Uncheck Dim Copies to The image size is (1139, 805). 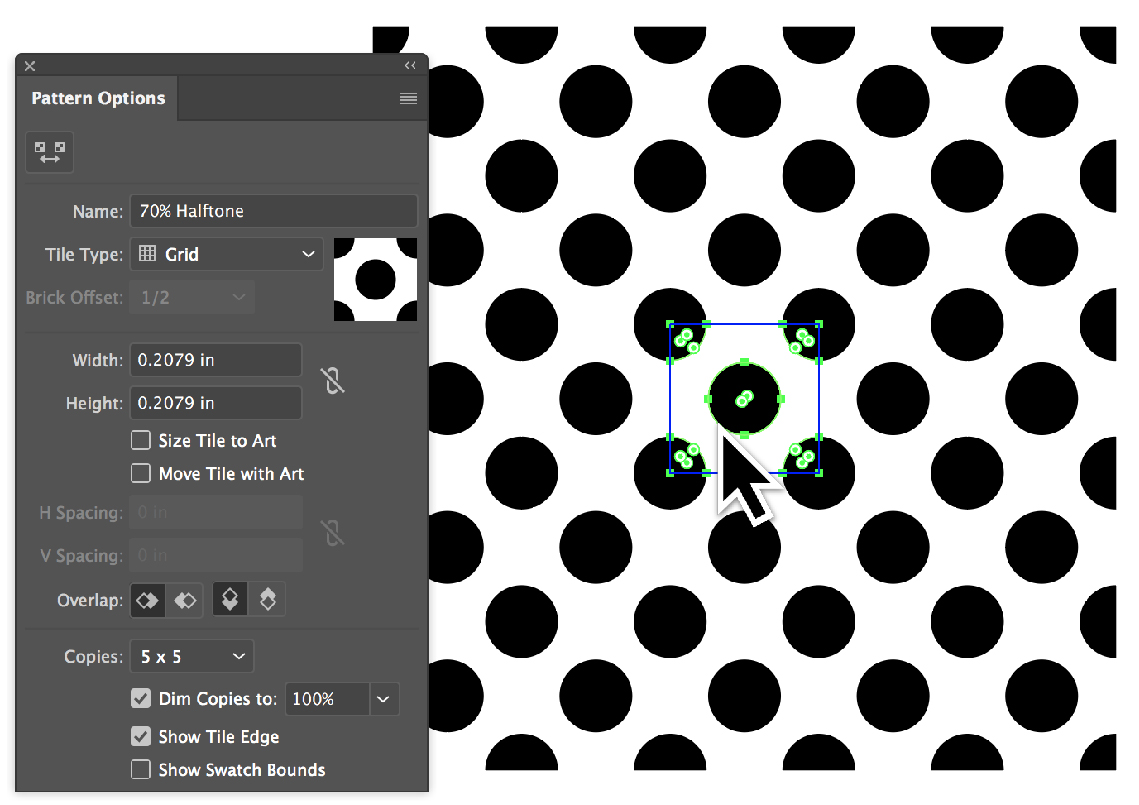141,698
